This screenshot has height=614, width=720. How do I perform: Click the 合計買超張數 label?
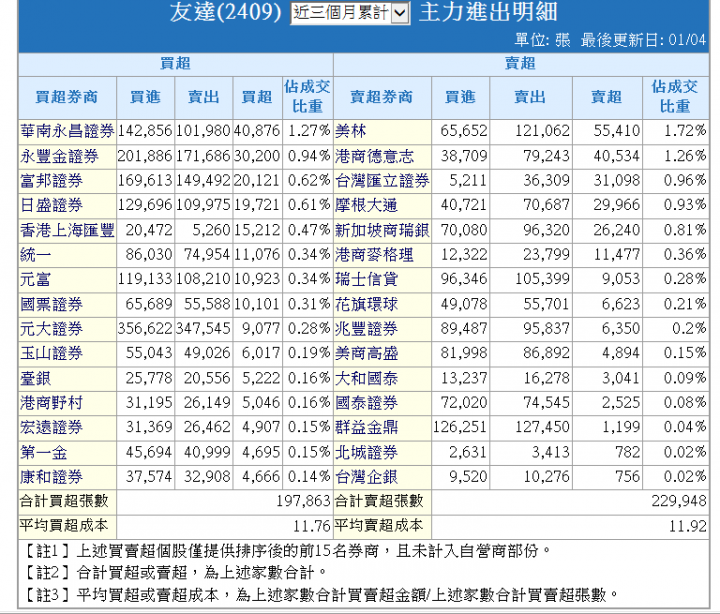(x=64, y=501)
